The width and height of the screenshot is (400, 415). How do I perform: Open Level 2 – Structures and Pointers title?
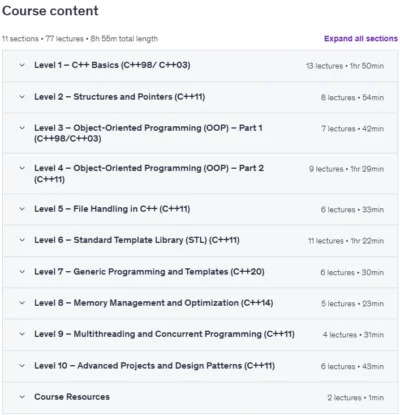(x=120, y=97)
